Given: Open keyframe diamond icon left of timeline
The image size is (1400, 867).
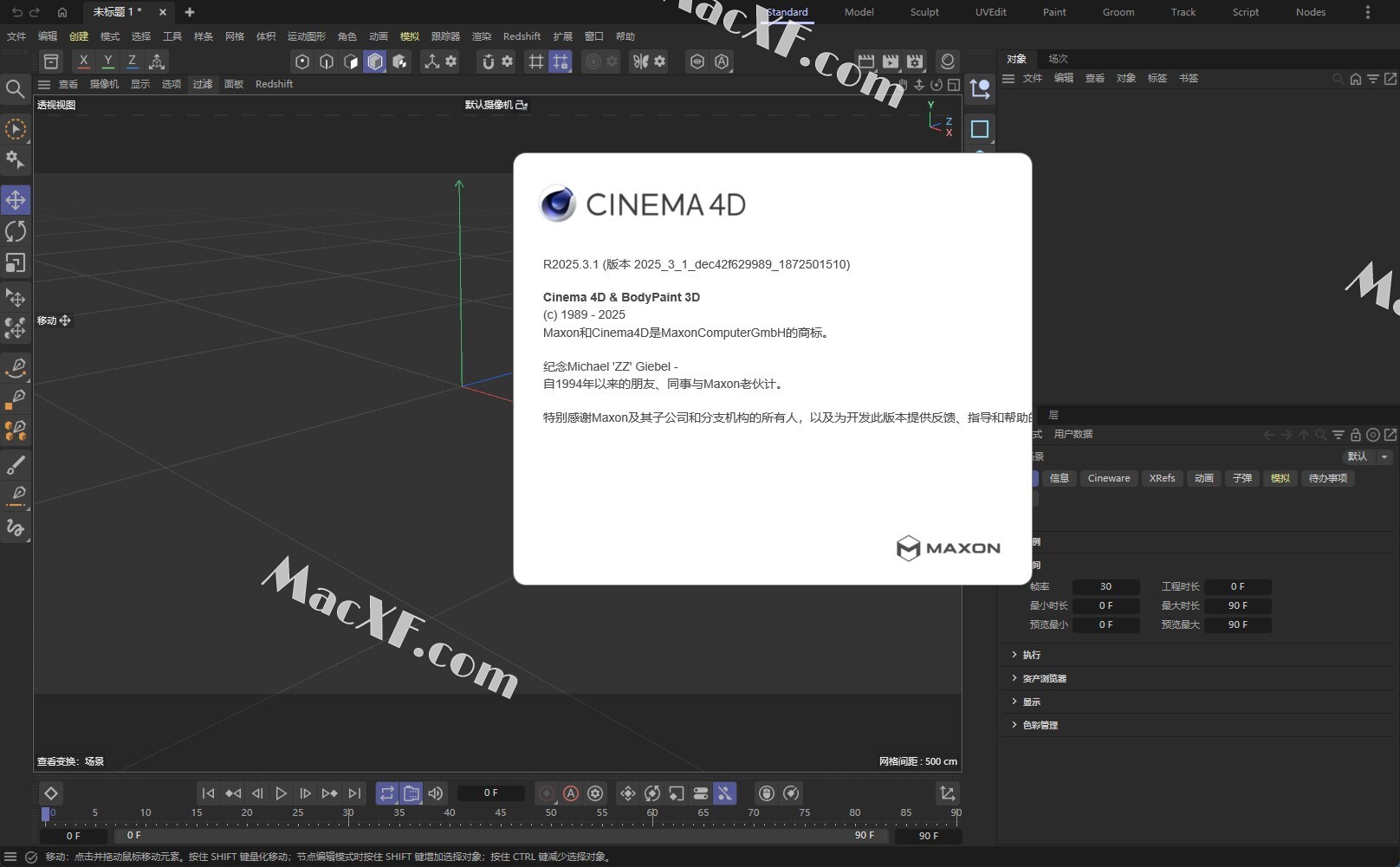Looking at the screenshot, I should pyautogui.click(x=51, y=793).
